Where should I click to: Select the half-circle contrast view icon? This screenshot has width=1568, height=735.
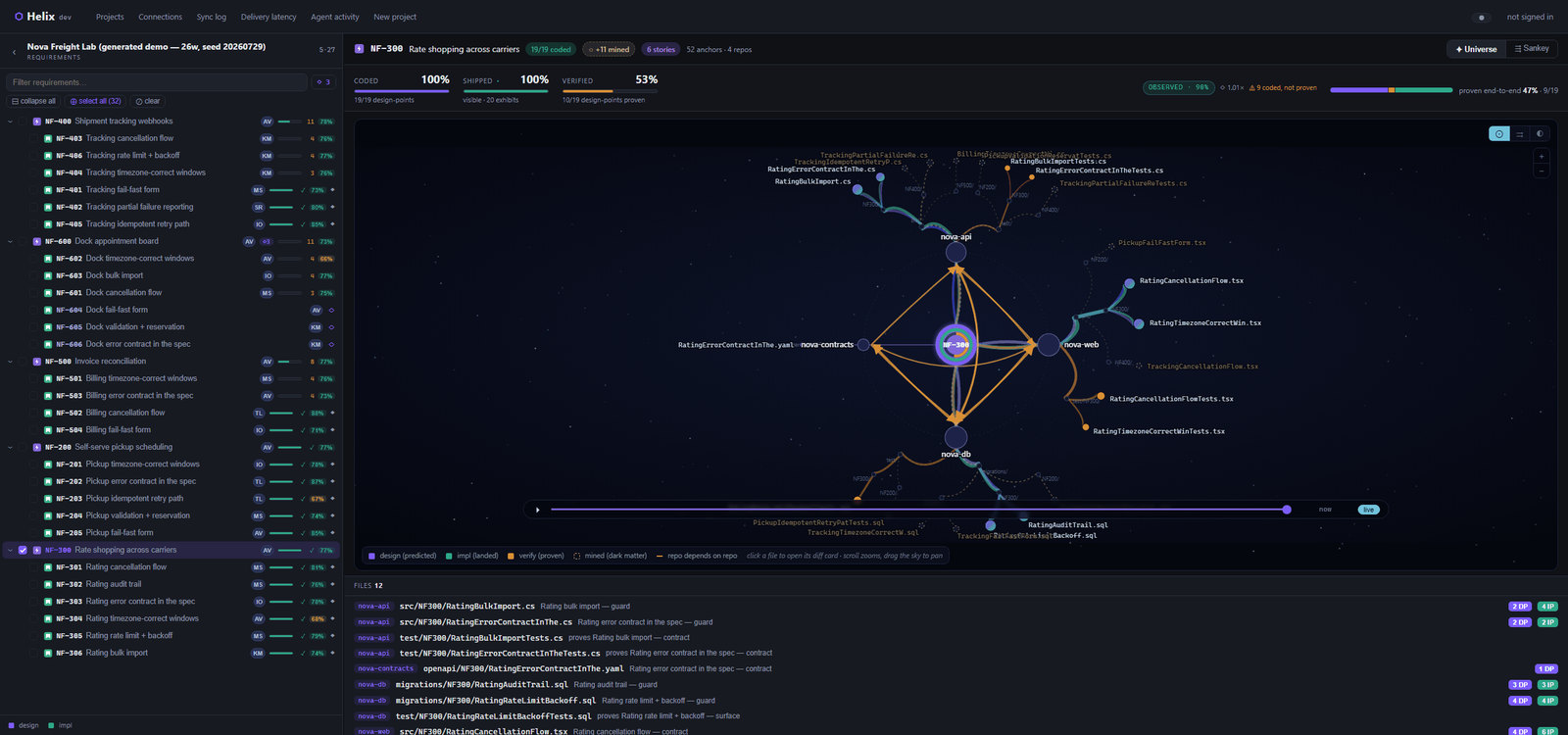pyautogui.click(x=1540, y=134)
